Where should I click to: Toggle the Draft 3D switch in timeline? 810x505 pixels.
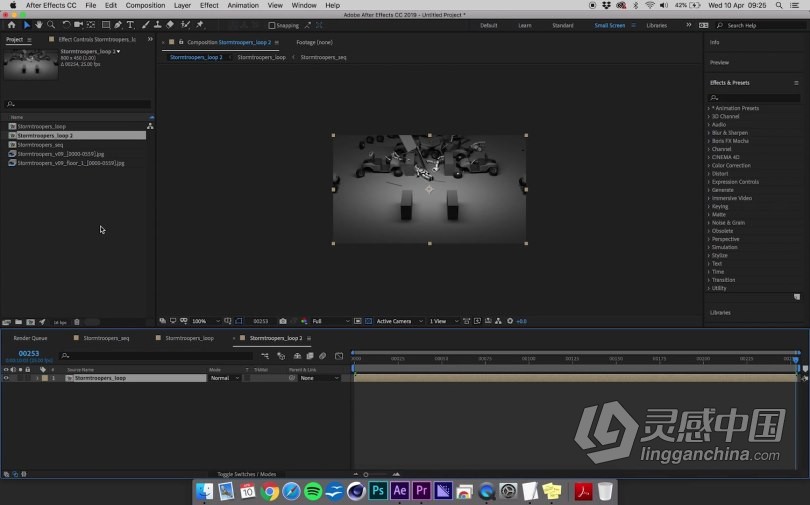click(x=281, y=356)
